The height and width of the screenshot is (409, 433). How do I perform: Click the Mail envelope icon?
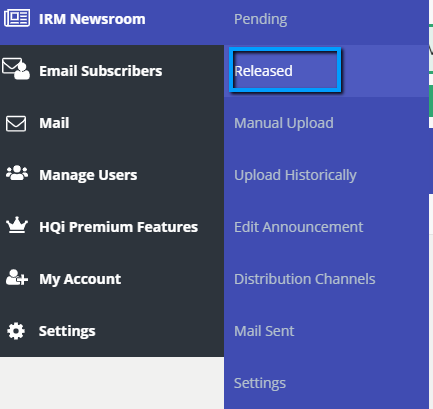click(x=16, y=124)
